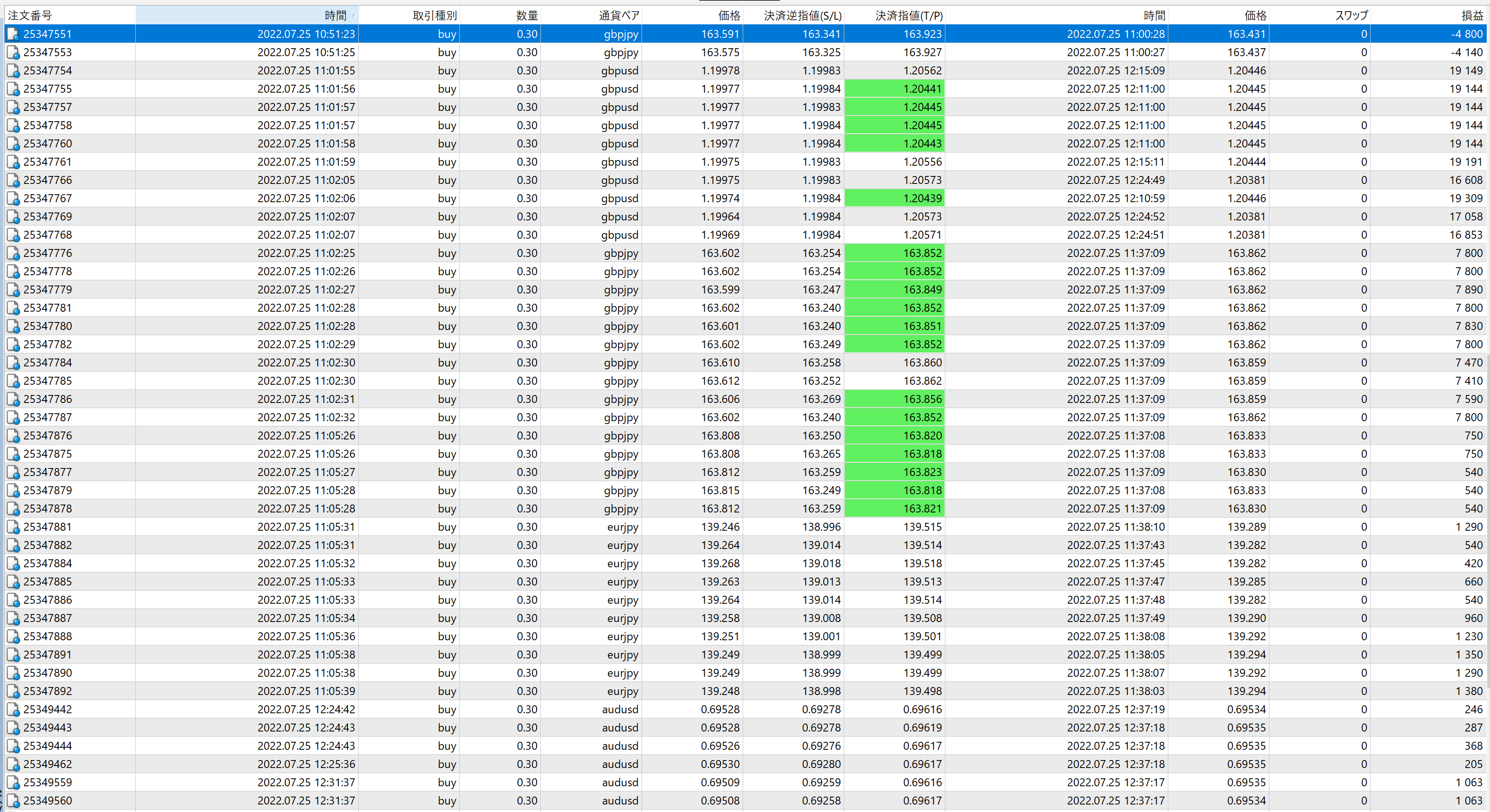Click the order icon for 25347876

pyautogui.click(x=13, y=436)
